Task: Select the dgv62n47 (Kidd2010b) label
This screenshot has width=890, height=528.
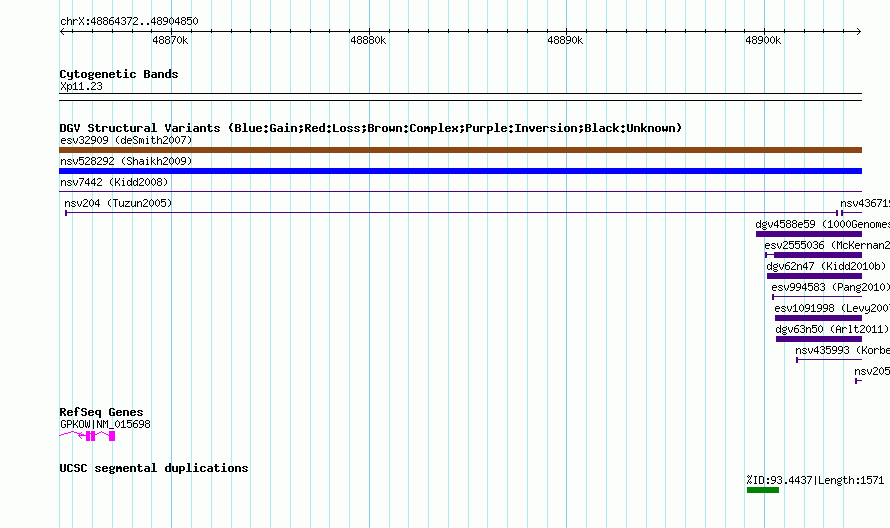Action: (826, 266)
